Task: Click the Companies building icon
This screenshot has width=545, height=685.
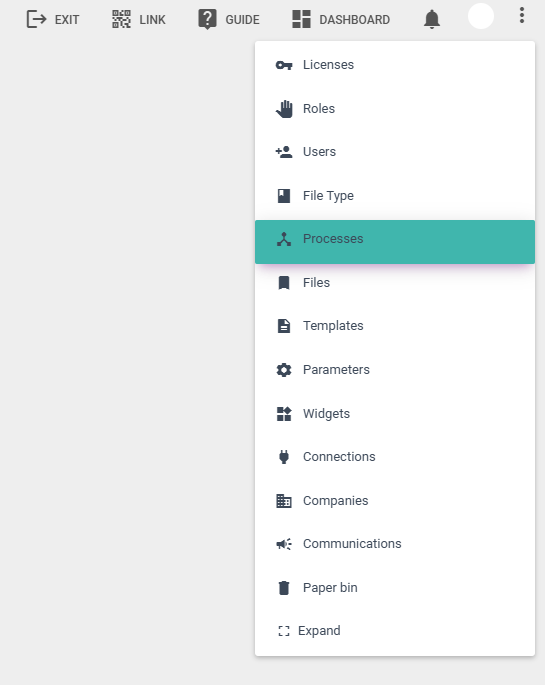Action: click(x=284, y=501)
